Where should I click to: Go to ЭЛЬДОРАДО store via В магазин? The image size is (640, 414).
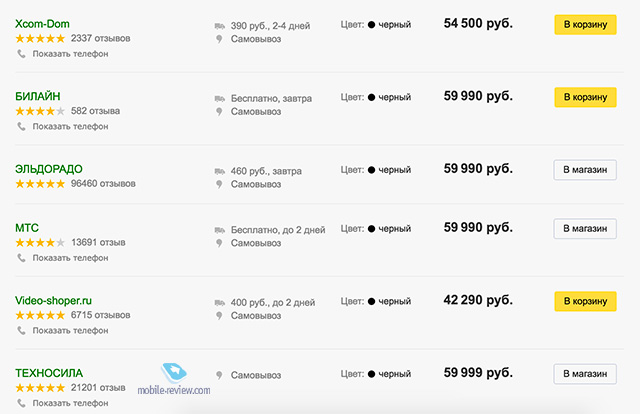coord(585,169)
